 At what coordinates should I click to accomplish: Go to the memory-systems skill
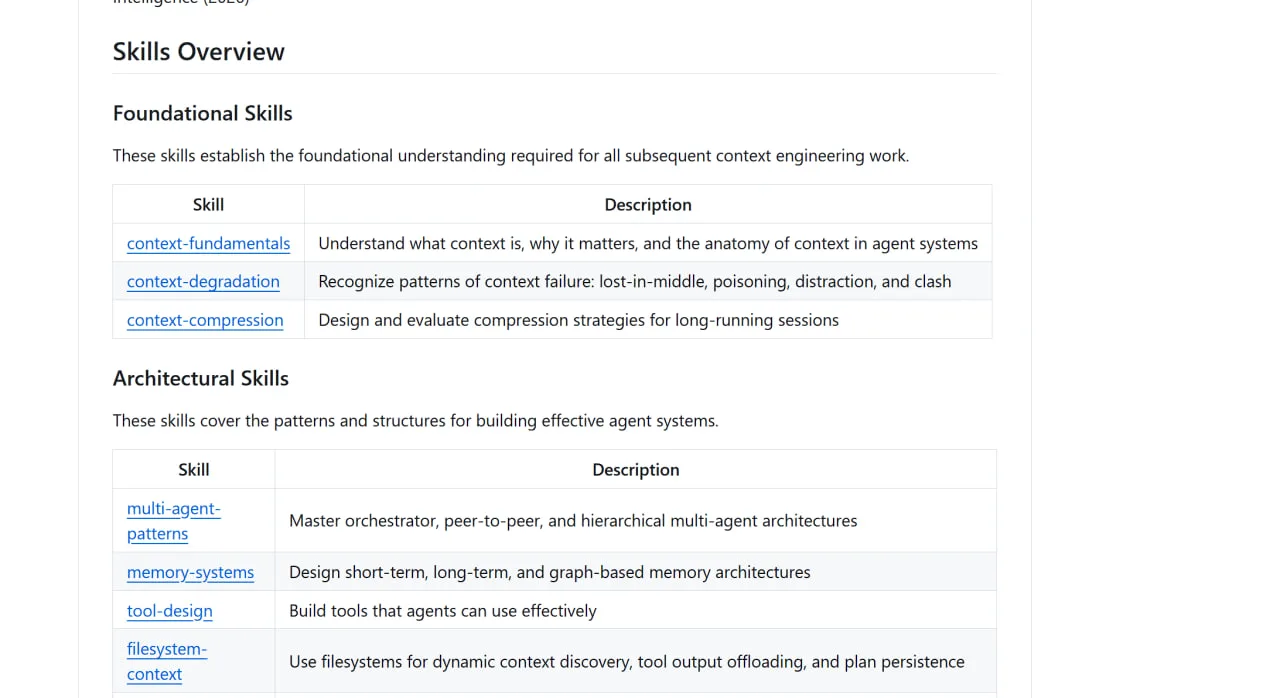[x=190, y=572]
